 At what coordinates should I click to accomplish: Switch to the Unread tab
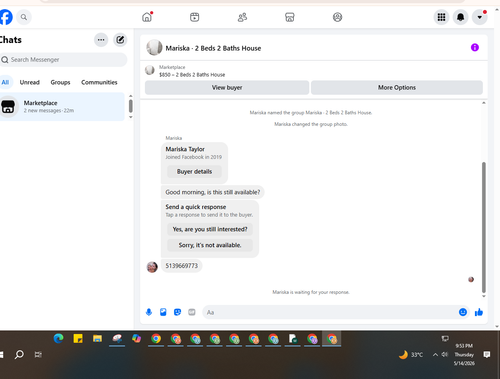[30, 82]
